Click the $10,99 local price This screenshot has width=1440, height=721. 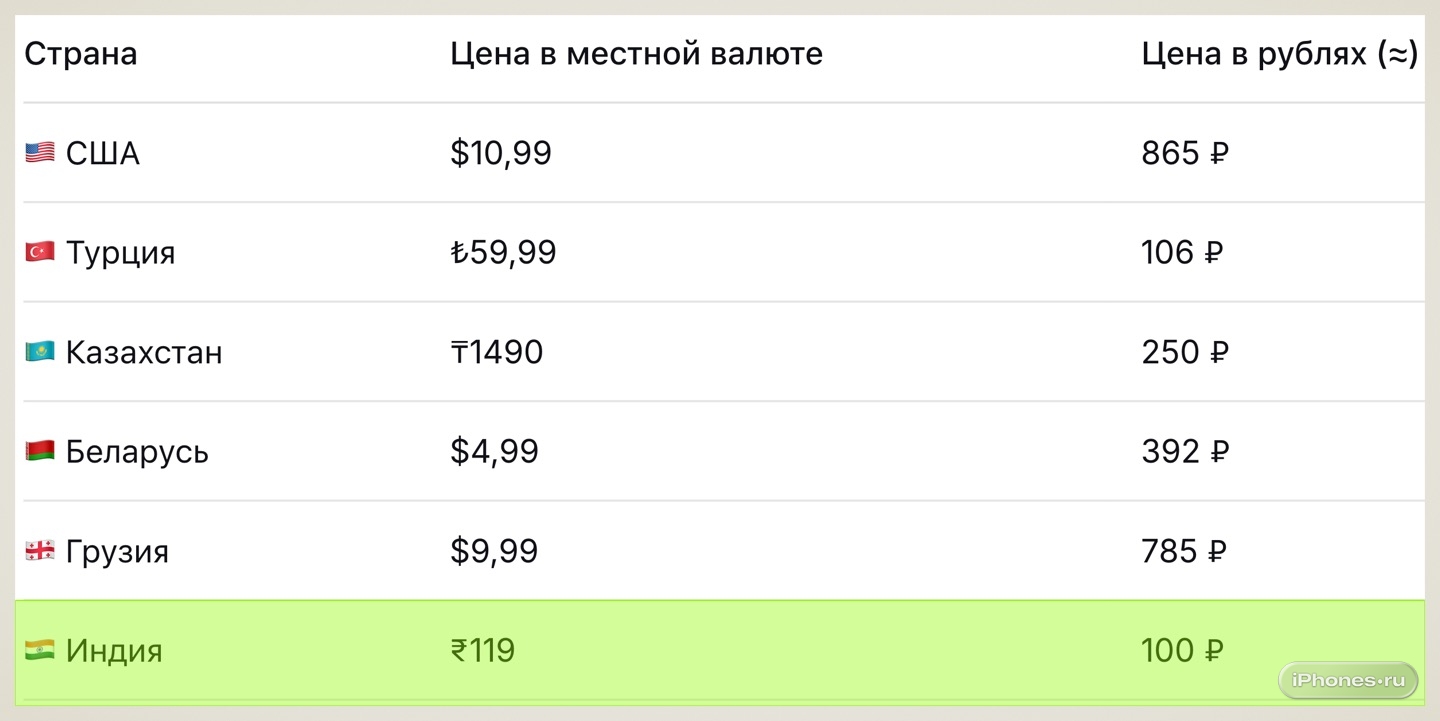pos(501,153)
